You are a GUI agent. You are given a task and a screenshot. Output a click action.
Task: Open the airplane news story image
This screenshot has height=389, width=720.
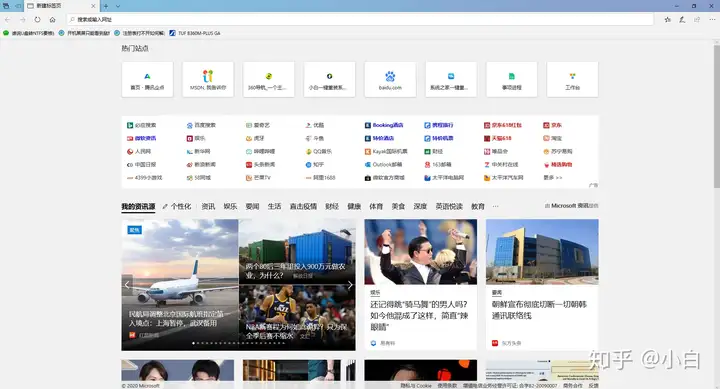tap(180, 285)
